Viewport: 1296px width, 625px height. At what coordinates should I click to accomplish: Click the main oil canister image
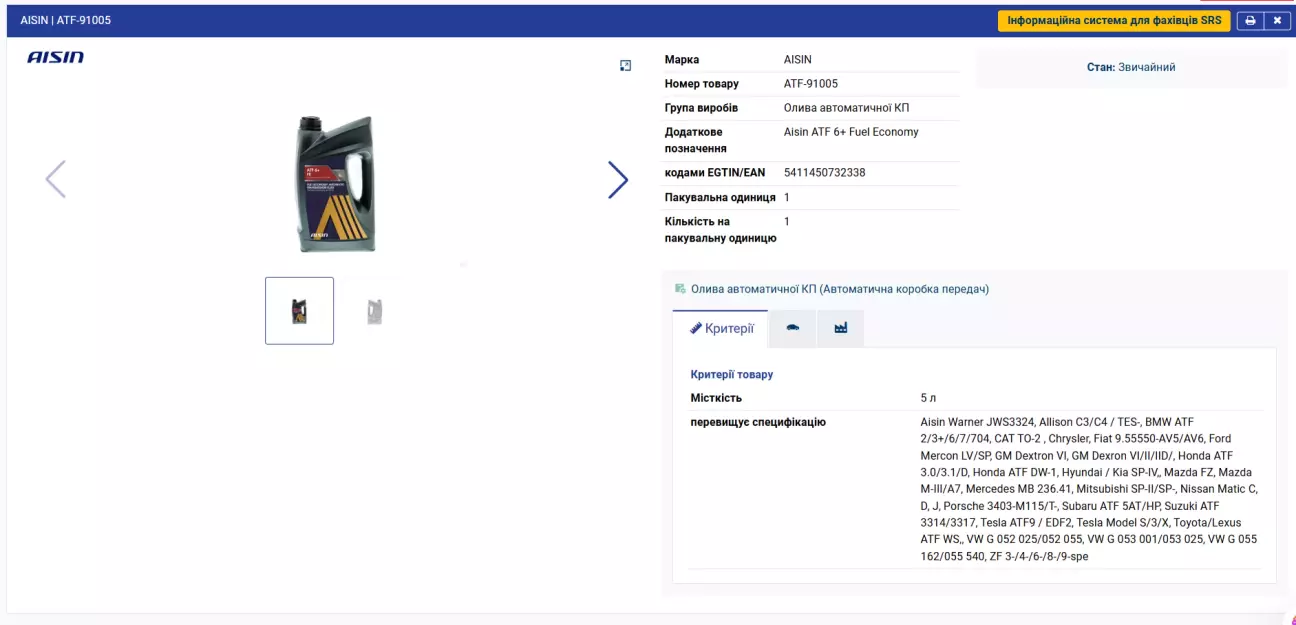click(x=336, y=183)
